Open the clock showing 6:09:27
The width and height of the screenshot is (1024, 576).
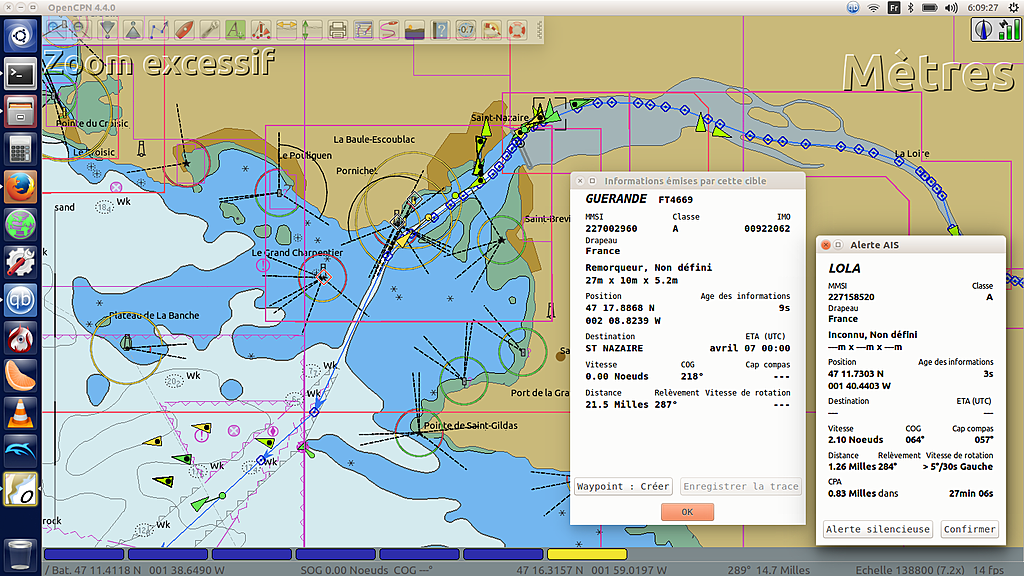click(983, 8)
